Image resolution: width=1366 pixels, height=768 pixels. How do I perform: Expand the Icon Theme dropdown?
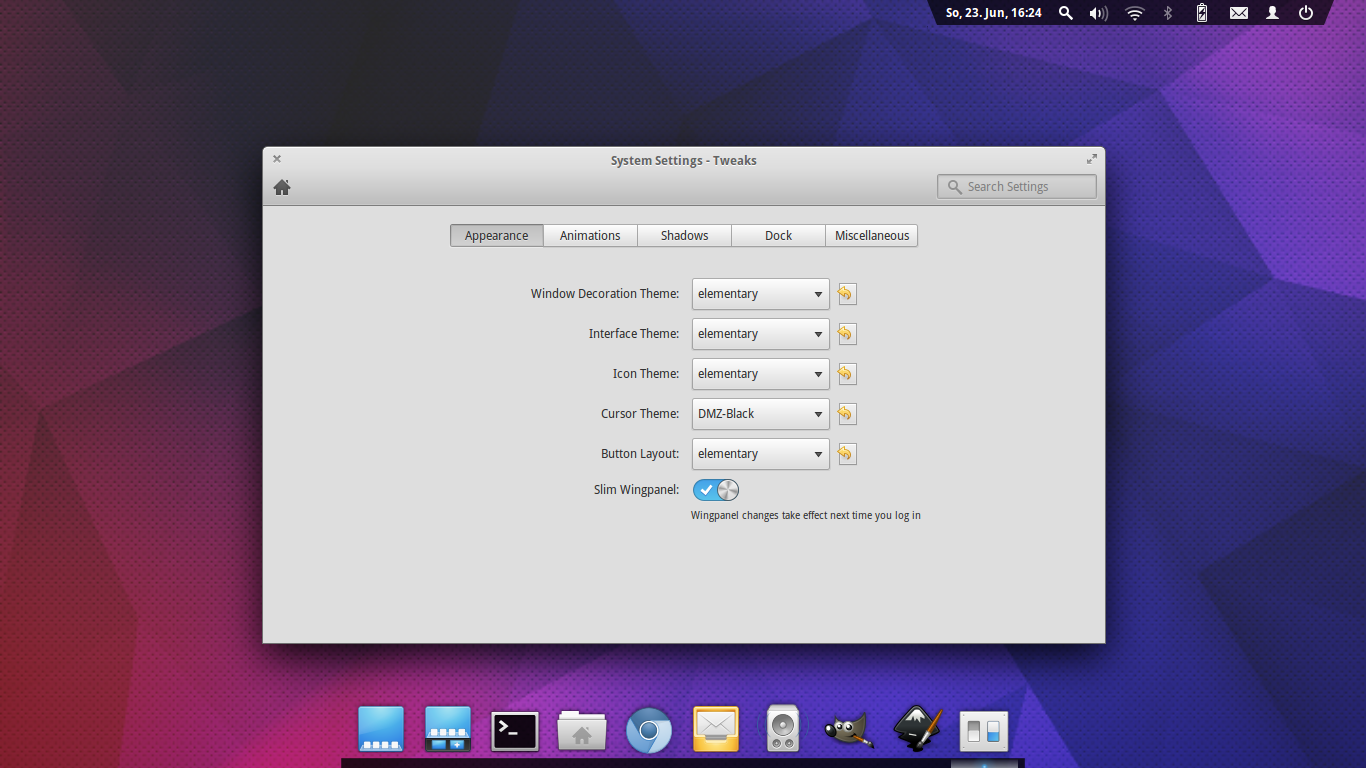click(x=760, y=374)
